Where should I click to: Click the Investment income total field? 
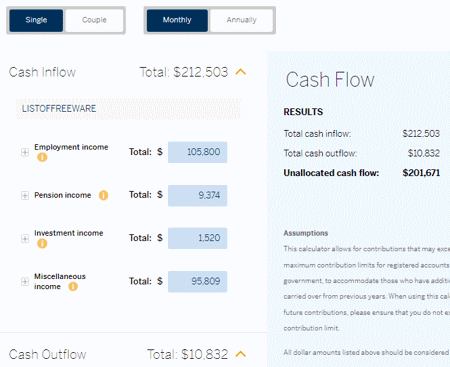(197, 238)
